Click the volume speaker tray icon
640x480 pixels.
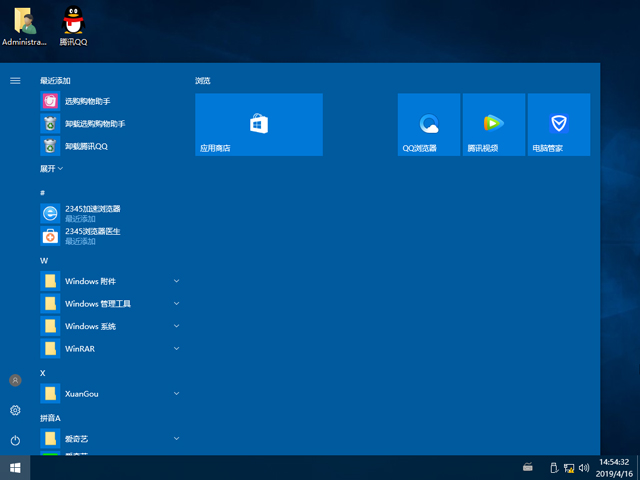point(584,468)
